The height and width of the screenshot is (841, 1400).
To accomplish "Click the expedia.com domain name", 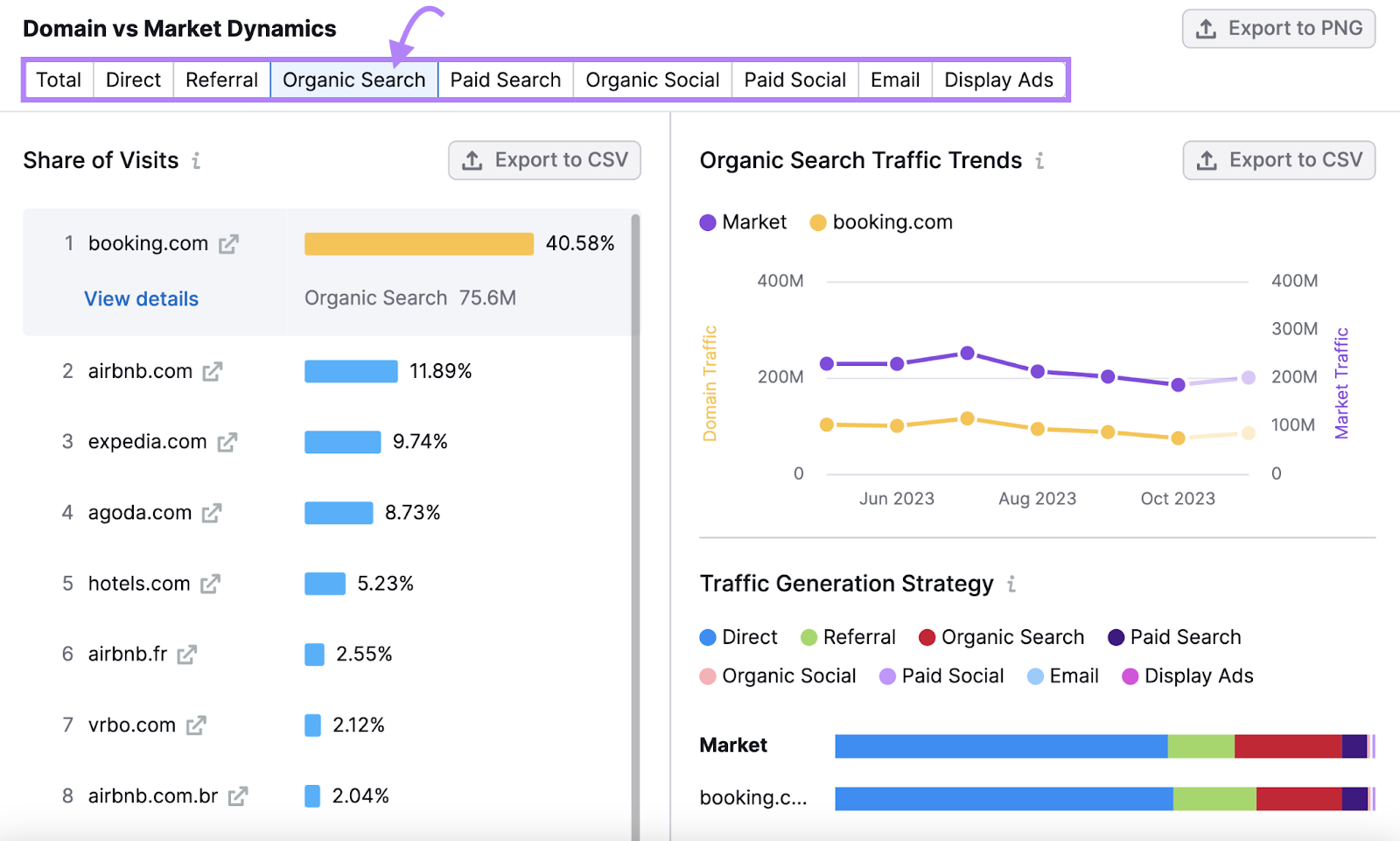I will 147,442.
